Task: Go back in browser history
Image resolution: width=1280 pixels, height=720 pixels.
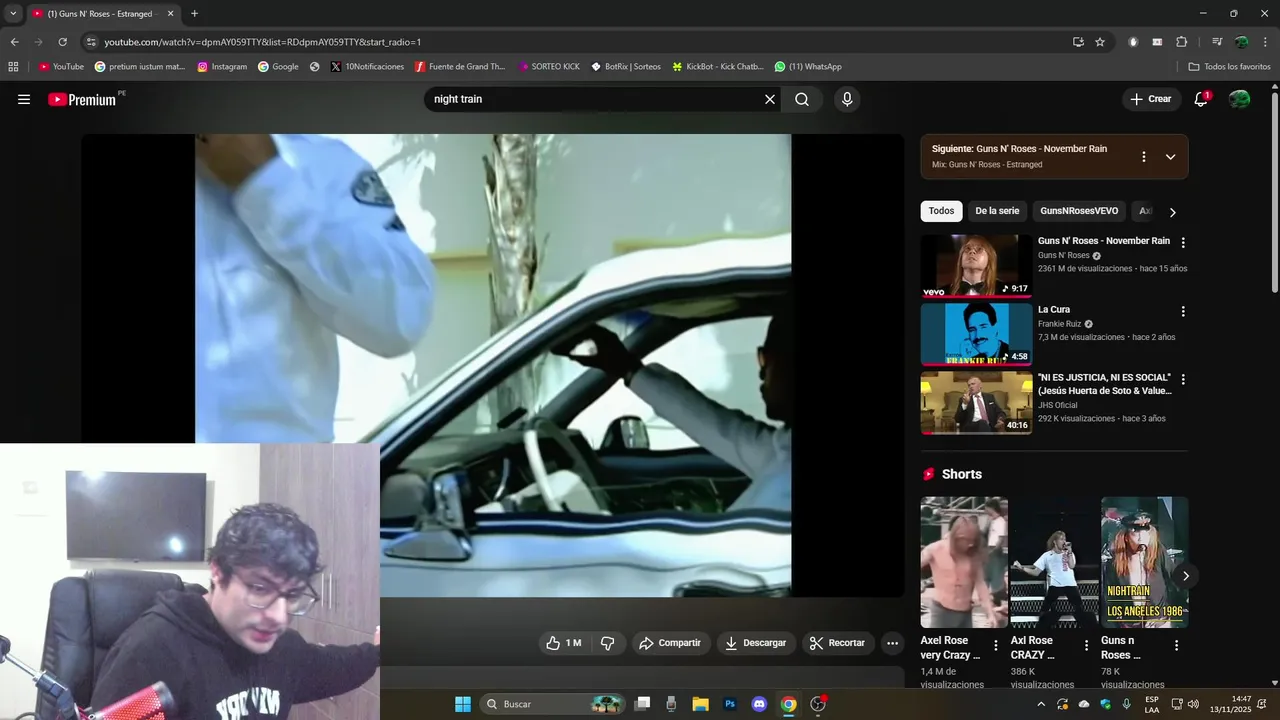Action: point(14,42)
